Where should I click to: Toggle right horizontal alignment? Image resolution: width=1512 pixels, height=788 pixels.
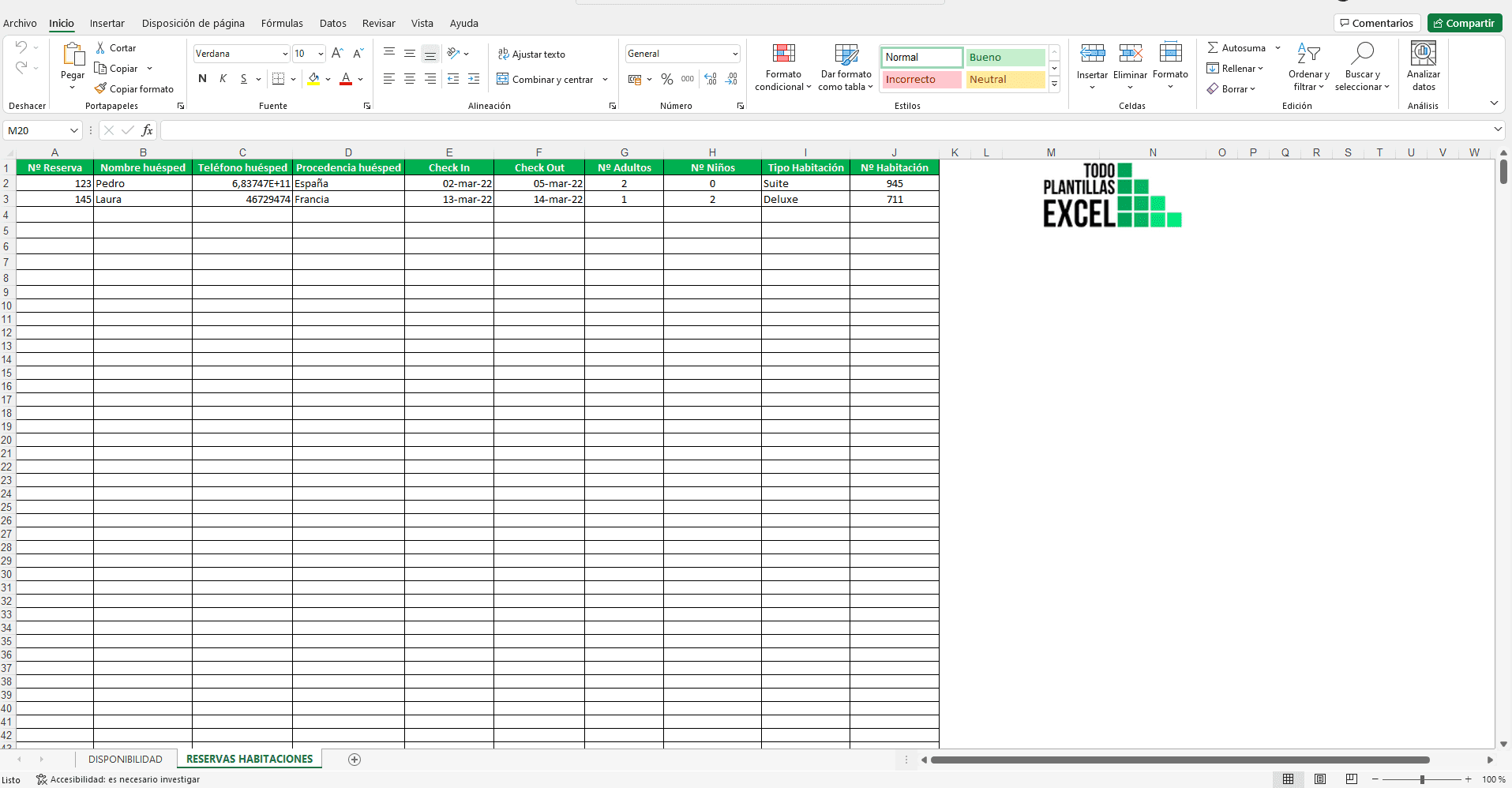point(430,79)
